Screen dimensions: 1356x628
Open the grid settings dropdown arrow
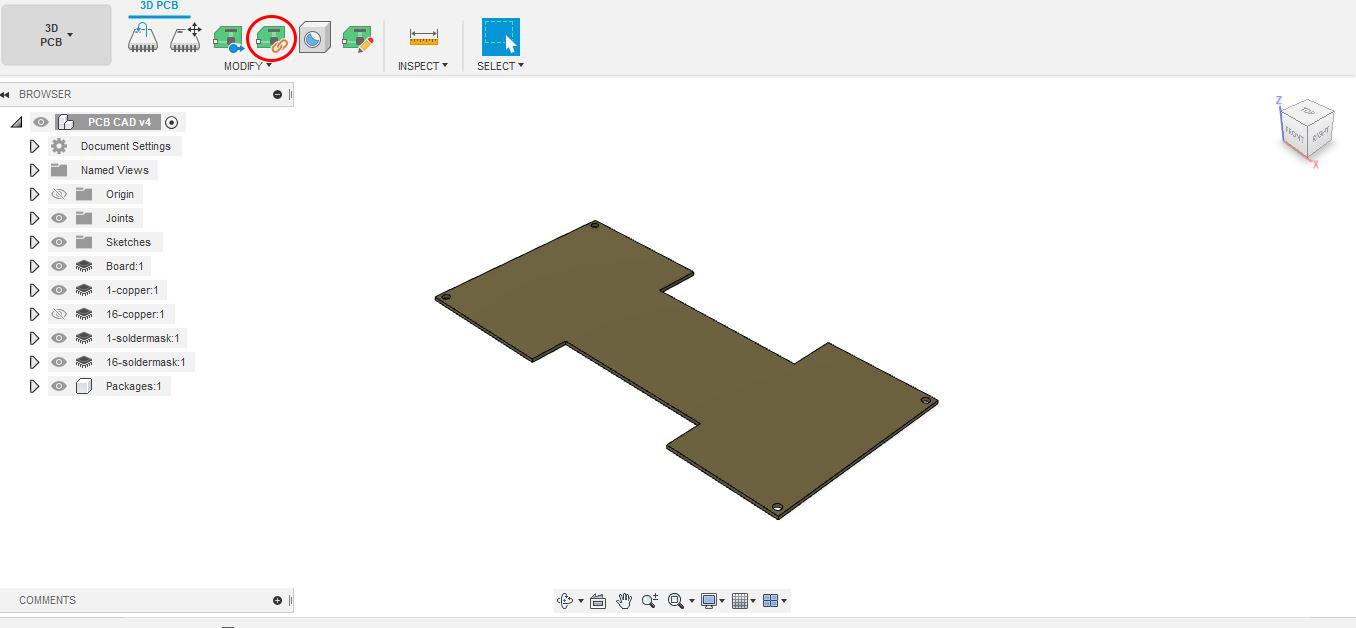pos(753,600)
